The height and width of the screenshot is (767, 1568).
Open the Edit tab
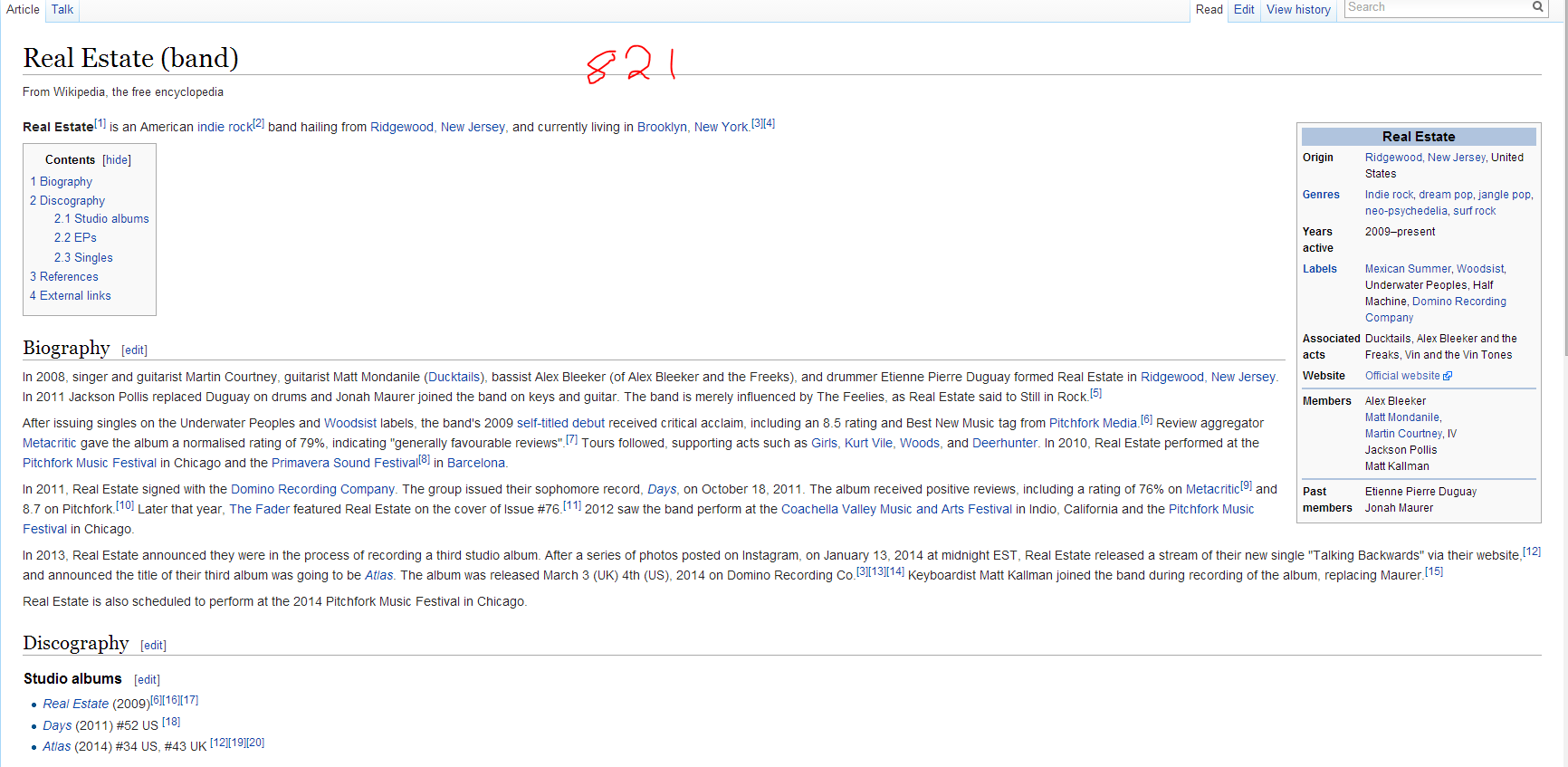pyautogui.click(x=1244, y=9)
